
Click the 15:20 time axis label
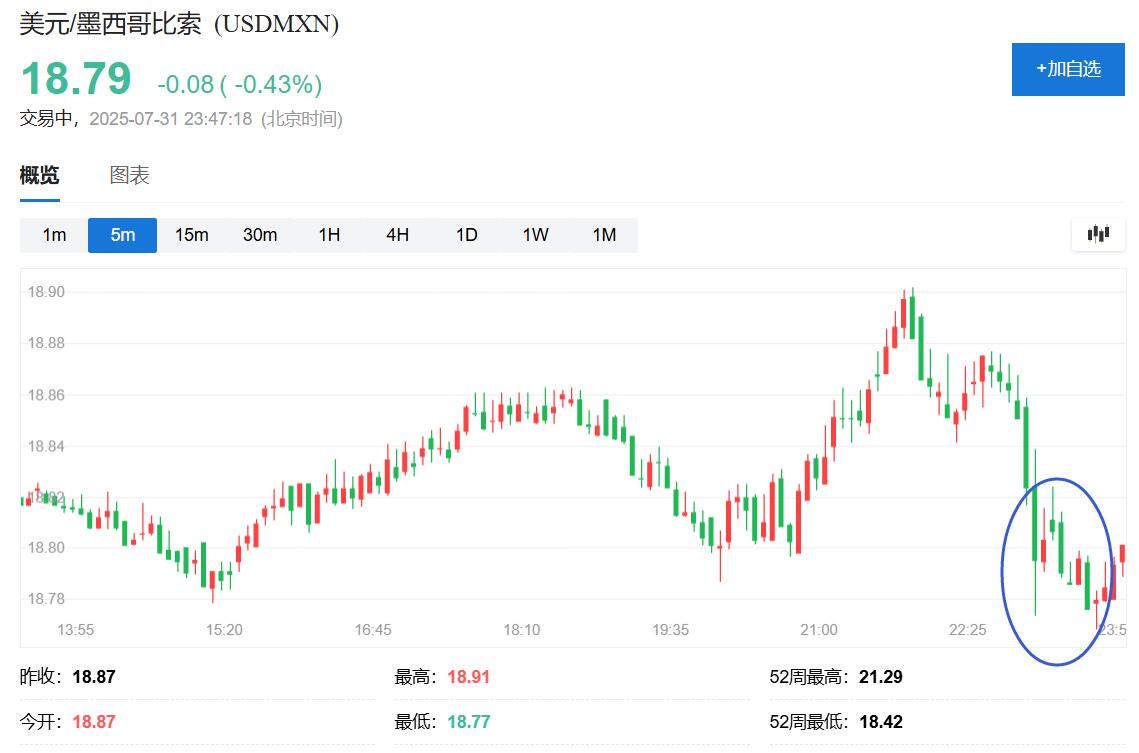click(x=224, y=630)
